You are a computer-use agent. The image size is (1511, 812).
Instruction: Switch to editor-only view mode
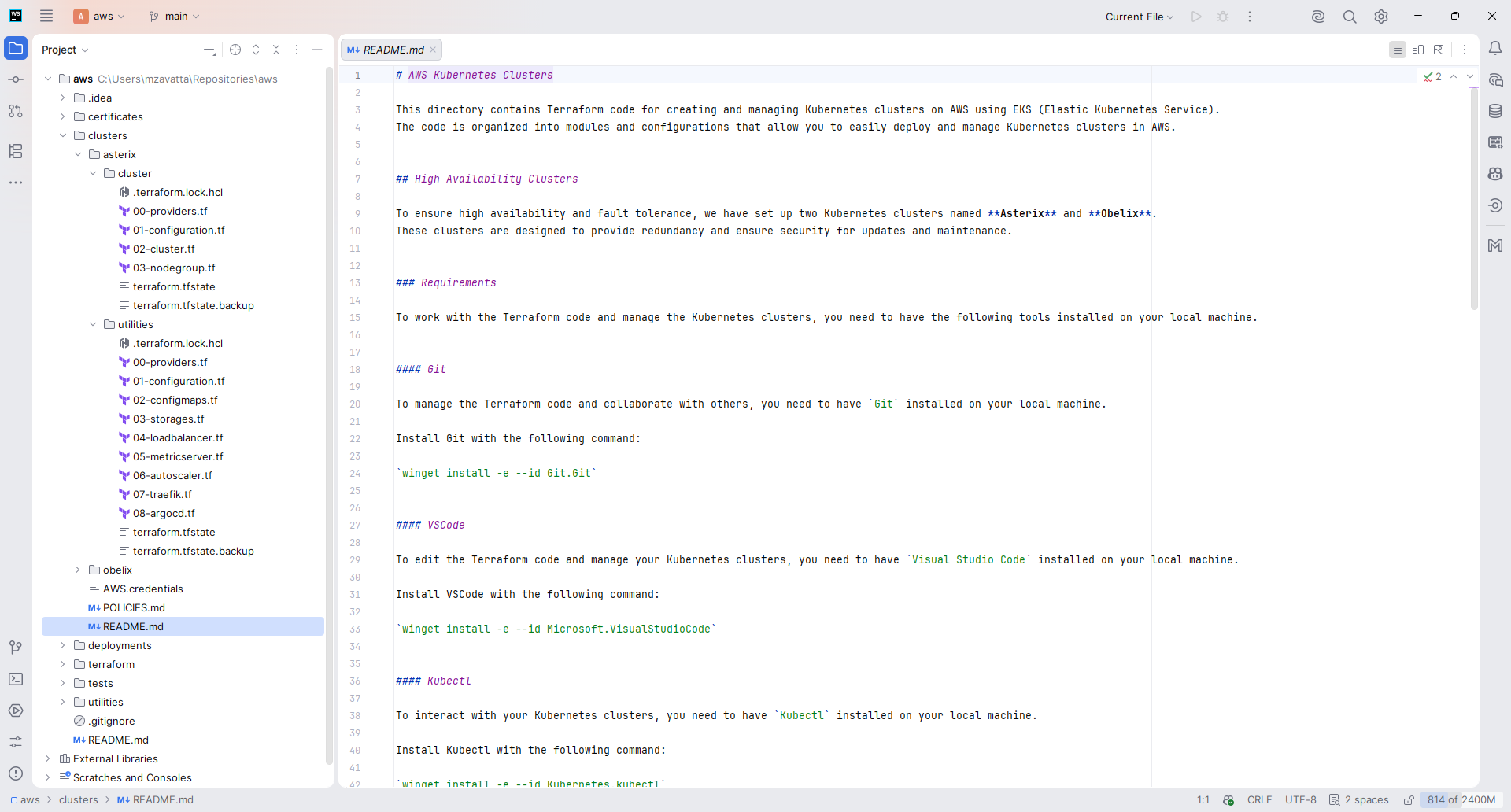coord(1398,50)
